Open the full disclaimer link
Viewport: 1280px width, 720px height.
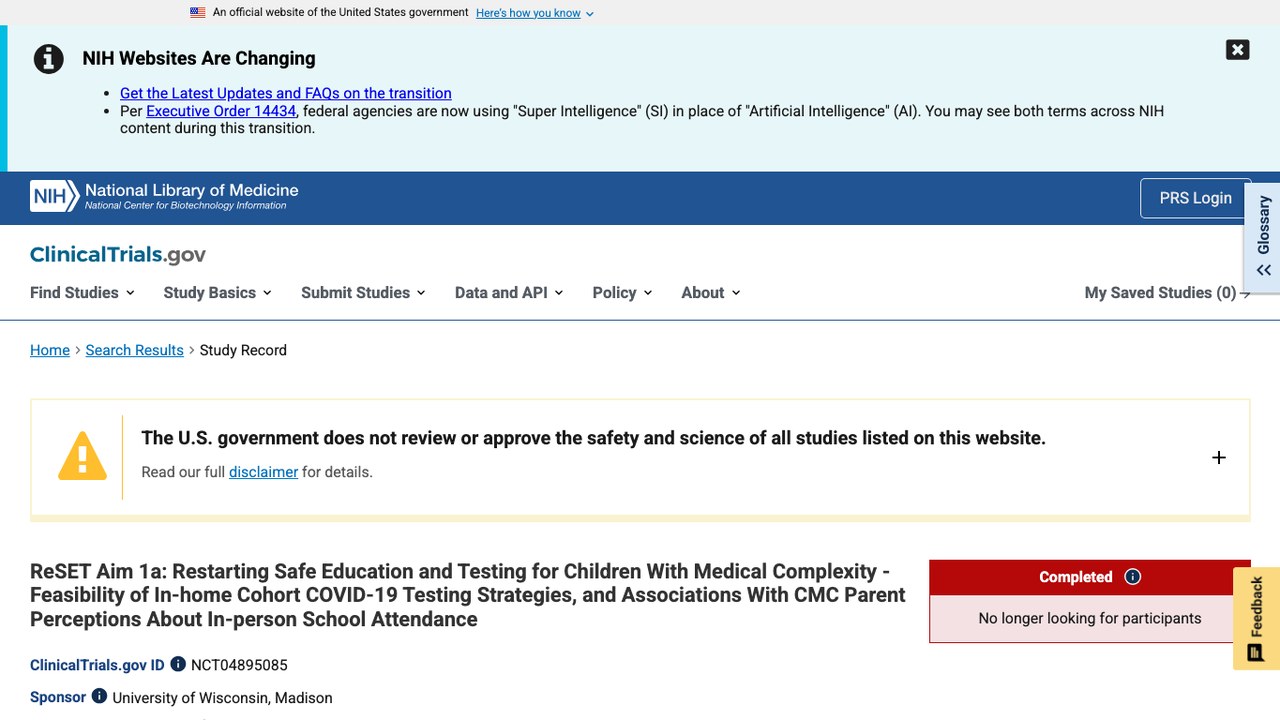263,472
